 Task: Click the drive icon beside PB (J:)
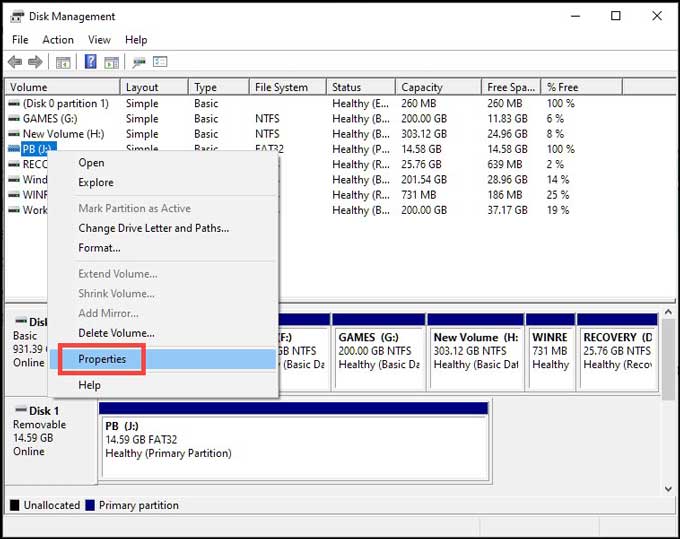point(14,149)
